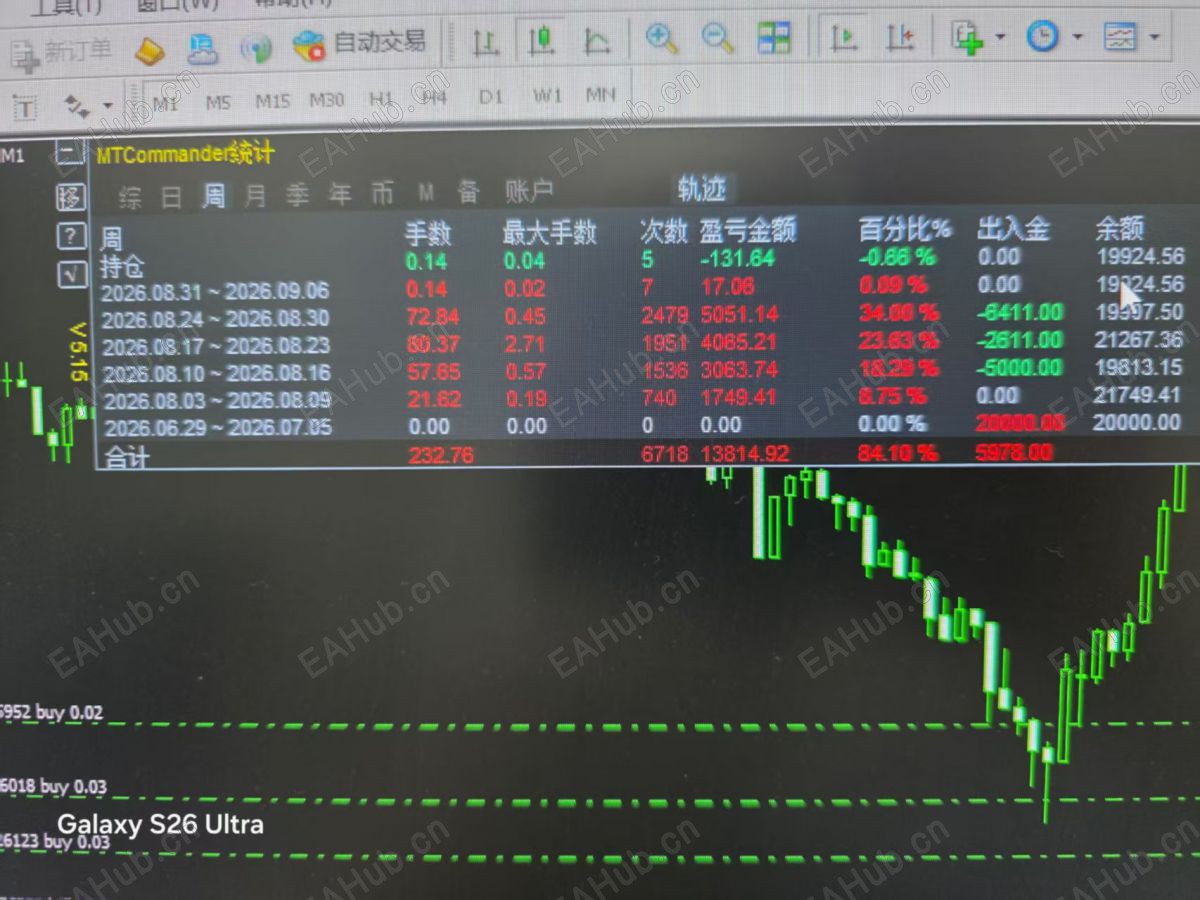
Task: Switch chart to candlestick mode
Action: click(541, 40)
